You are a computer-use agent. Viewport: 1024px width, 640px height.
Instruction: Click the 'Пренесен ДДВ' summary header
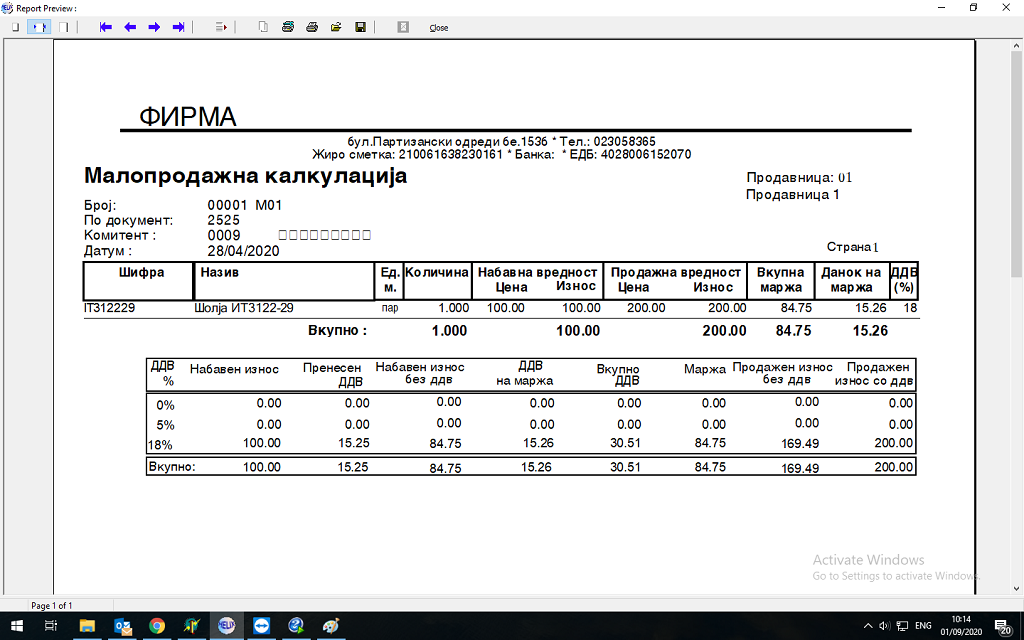pos(333,375)
